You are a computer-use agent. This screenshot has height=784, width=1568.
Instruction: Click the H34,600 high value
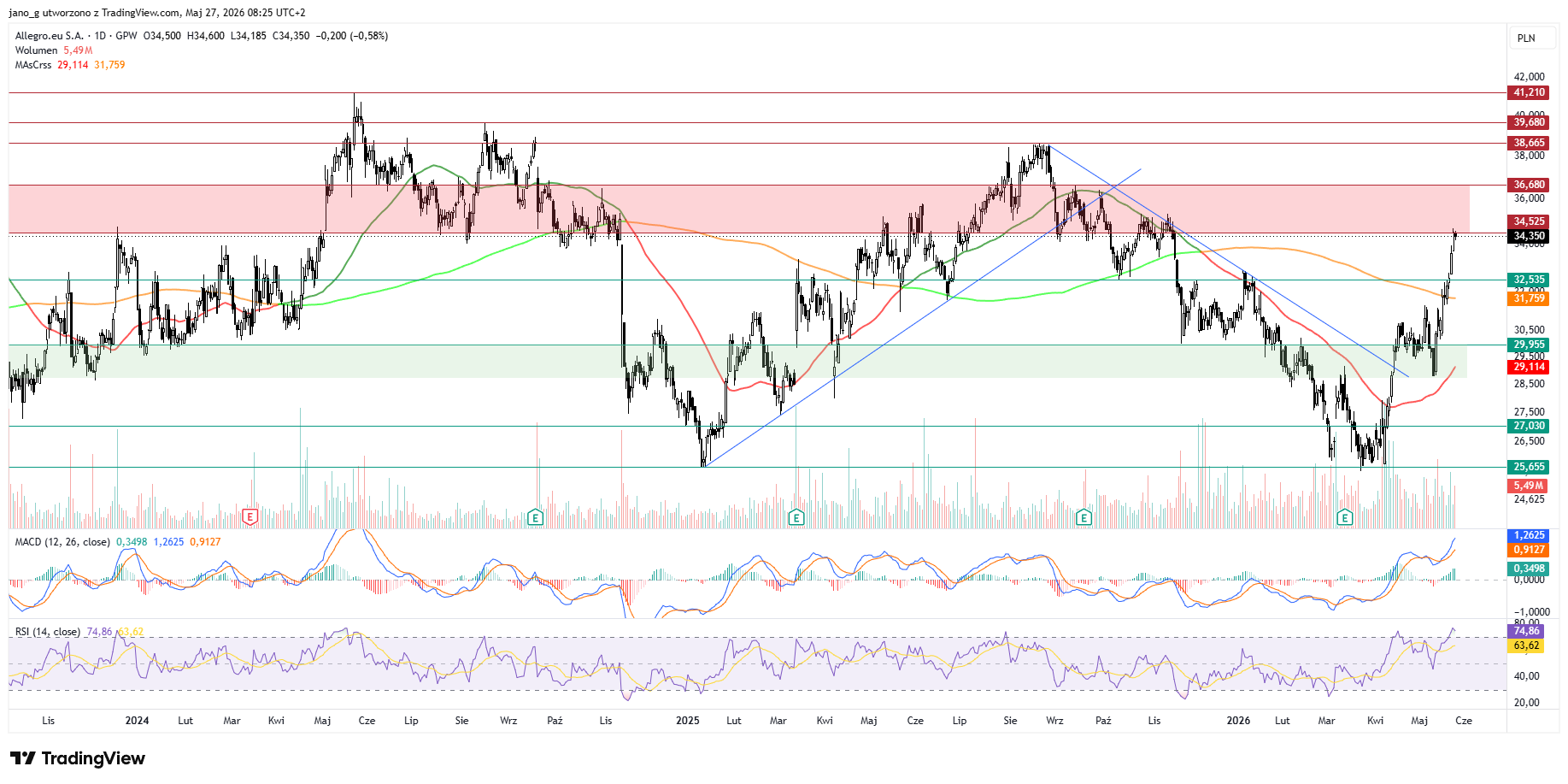(206, 36)
